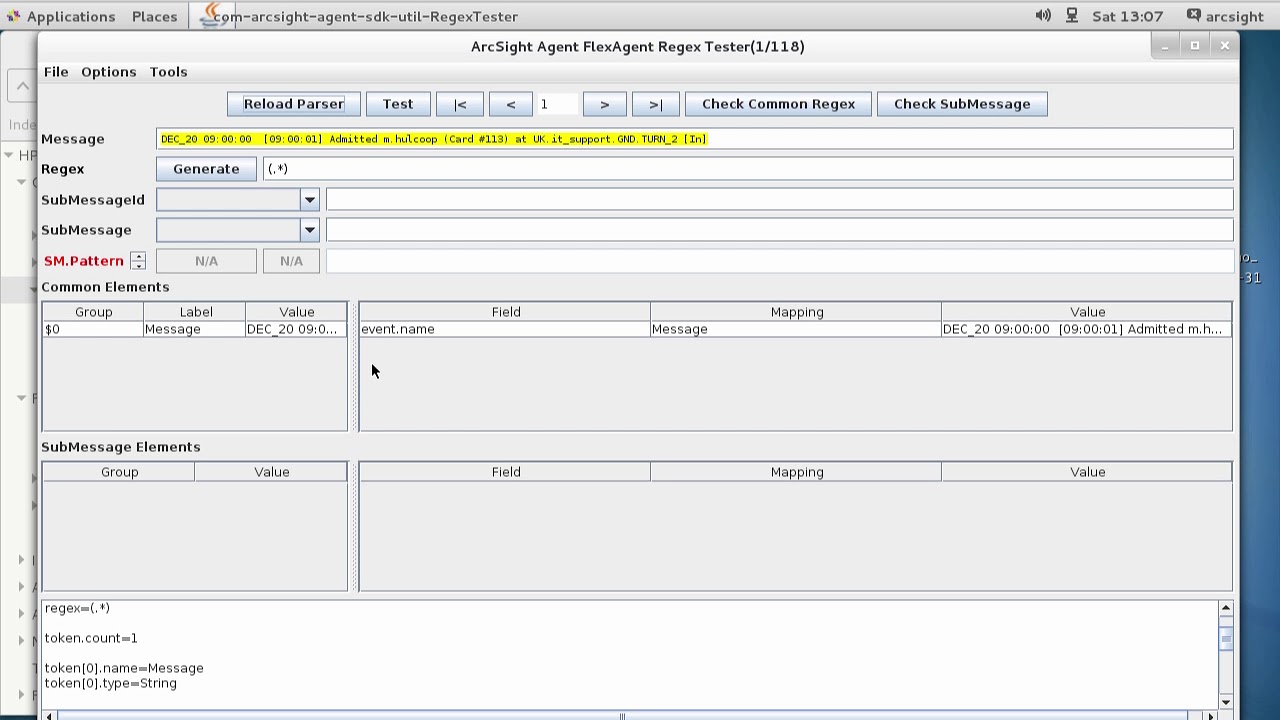
Task: Click the horizontal scrollbar left arrow
Action: pyautogui.click(x=49, y=716)
